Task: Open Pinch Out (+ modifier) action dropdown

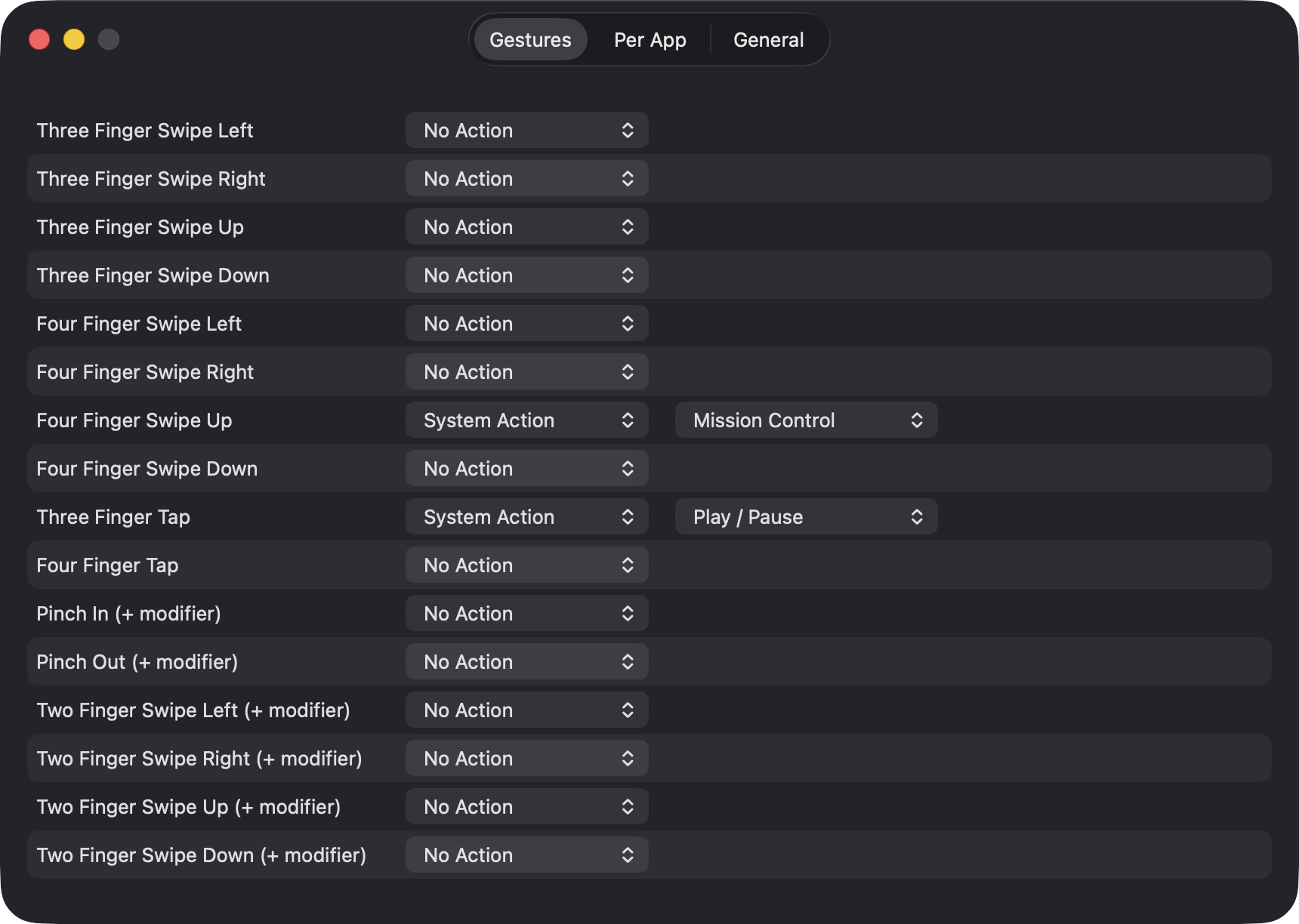Action: coord(527,662)
